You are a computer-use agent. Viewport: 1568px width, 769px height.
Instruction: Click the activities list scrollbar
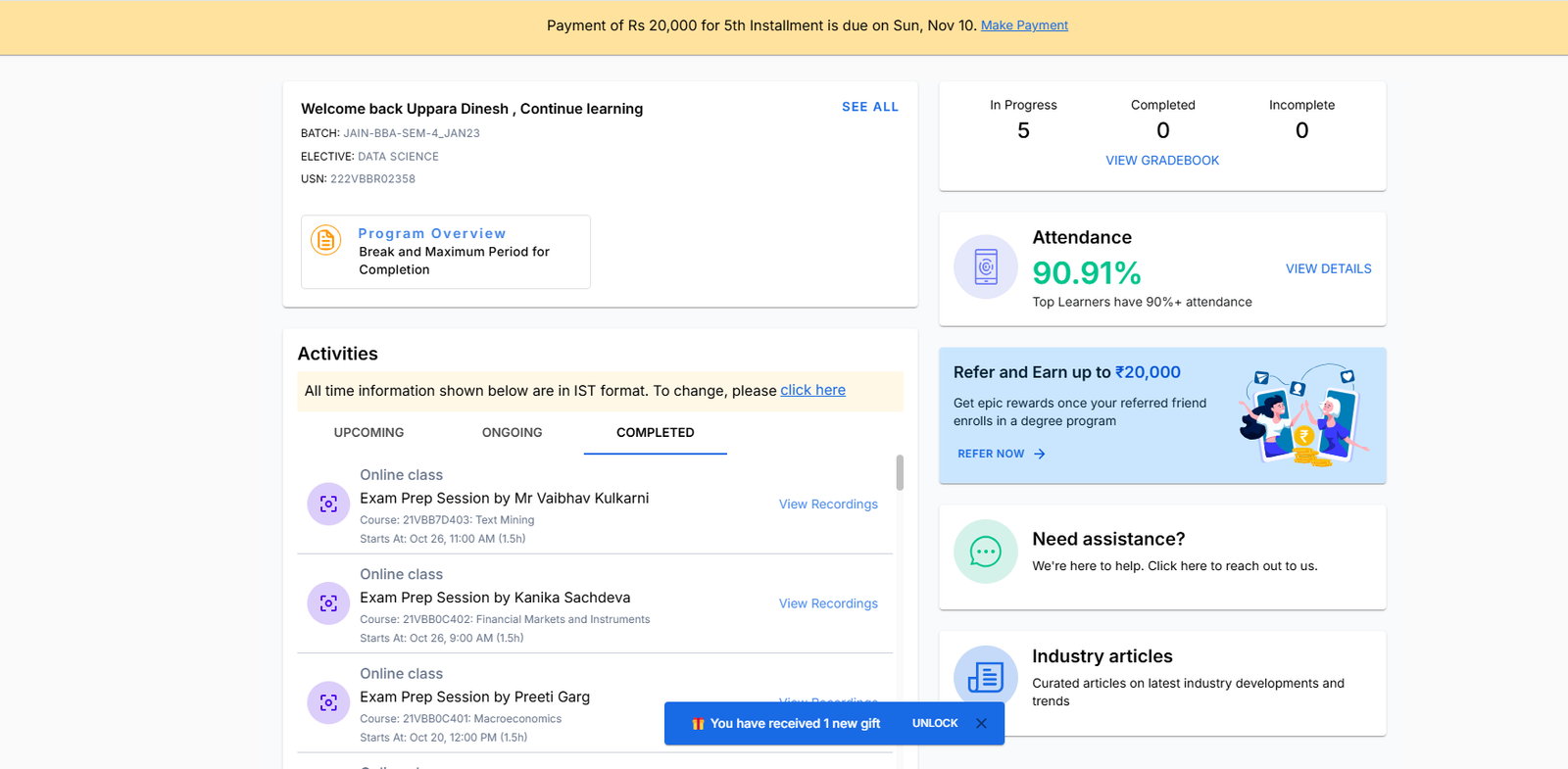[900, 473]
